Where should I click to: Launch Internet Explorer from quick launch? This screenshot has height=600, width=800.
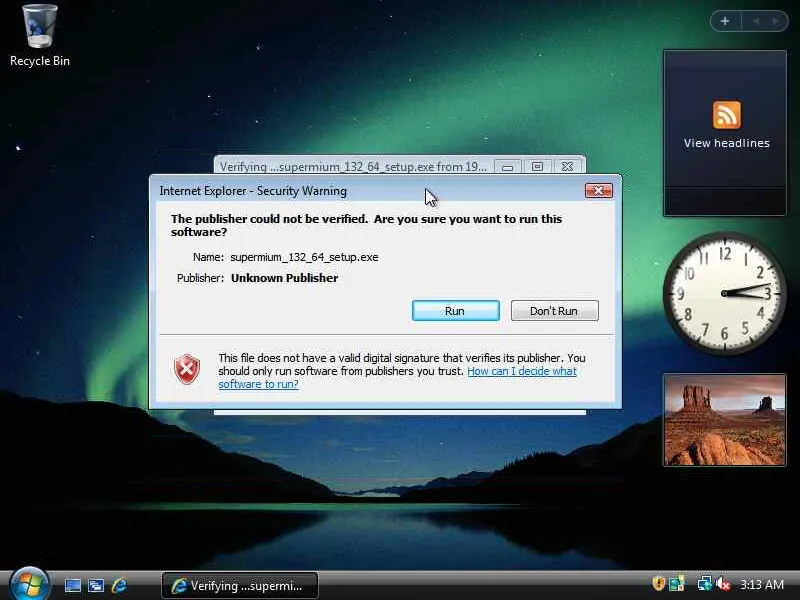(119, 585)
